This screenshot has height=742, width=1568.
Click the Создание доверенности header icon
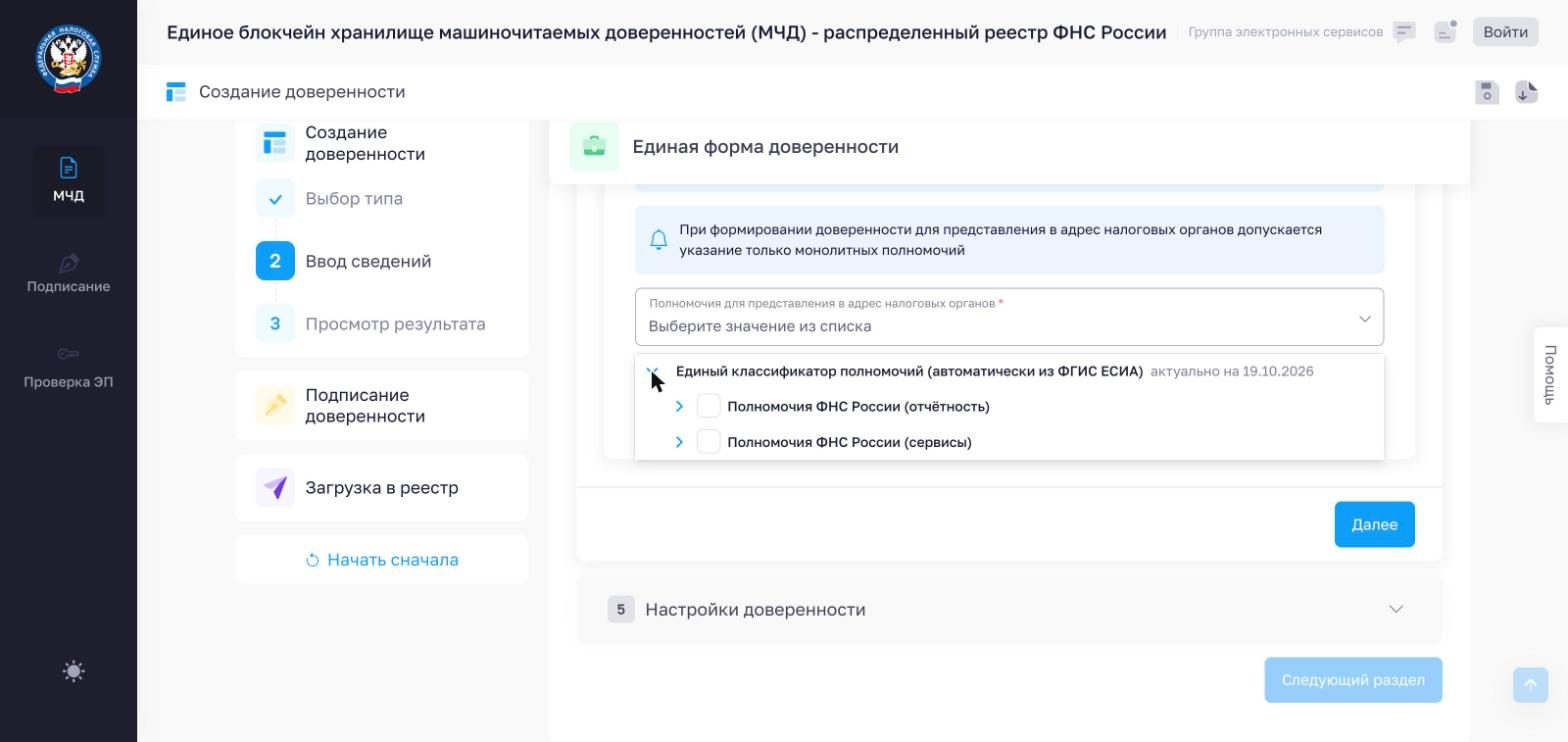pos(176,92)
